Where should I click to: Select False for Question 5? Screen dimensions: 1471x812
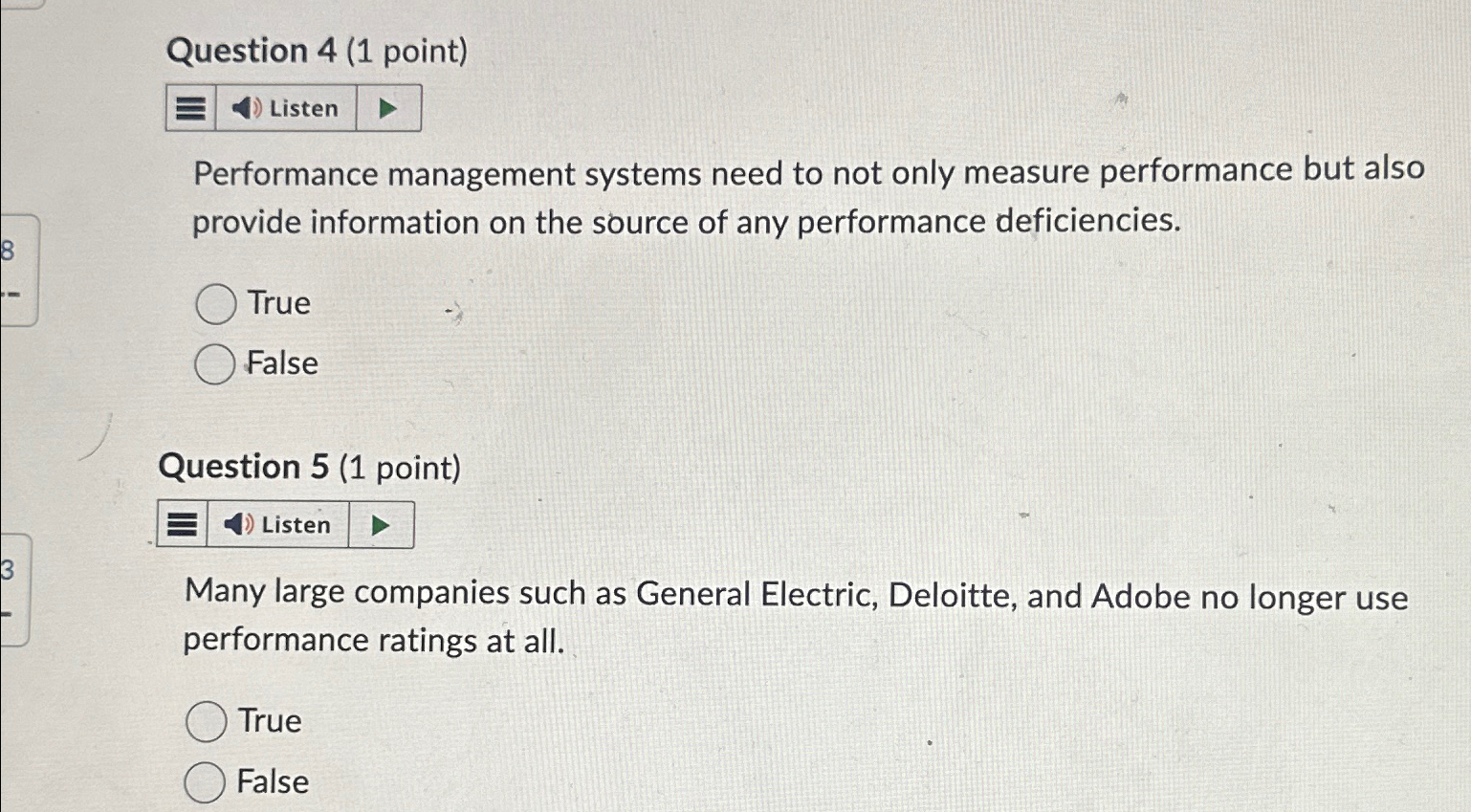click(x=206, y=782)
